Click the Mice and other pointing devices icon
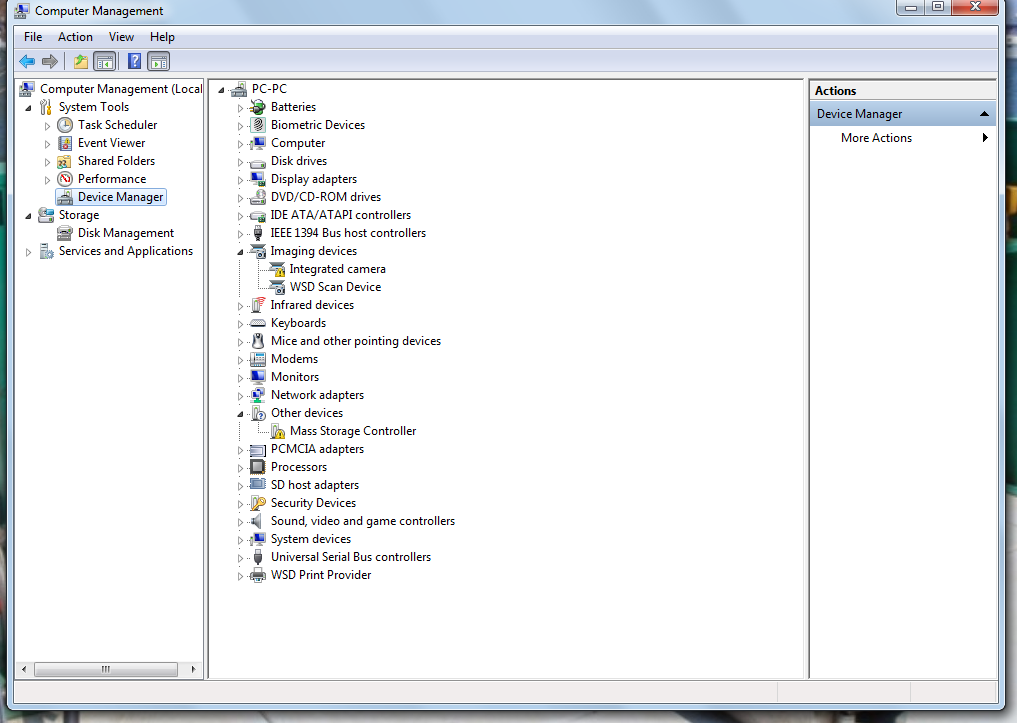Viewport: 1017px width, 723px height. (x=258, y=341)
